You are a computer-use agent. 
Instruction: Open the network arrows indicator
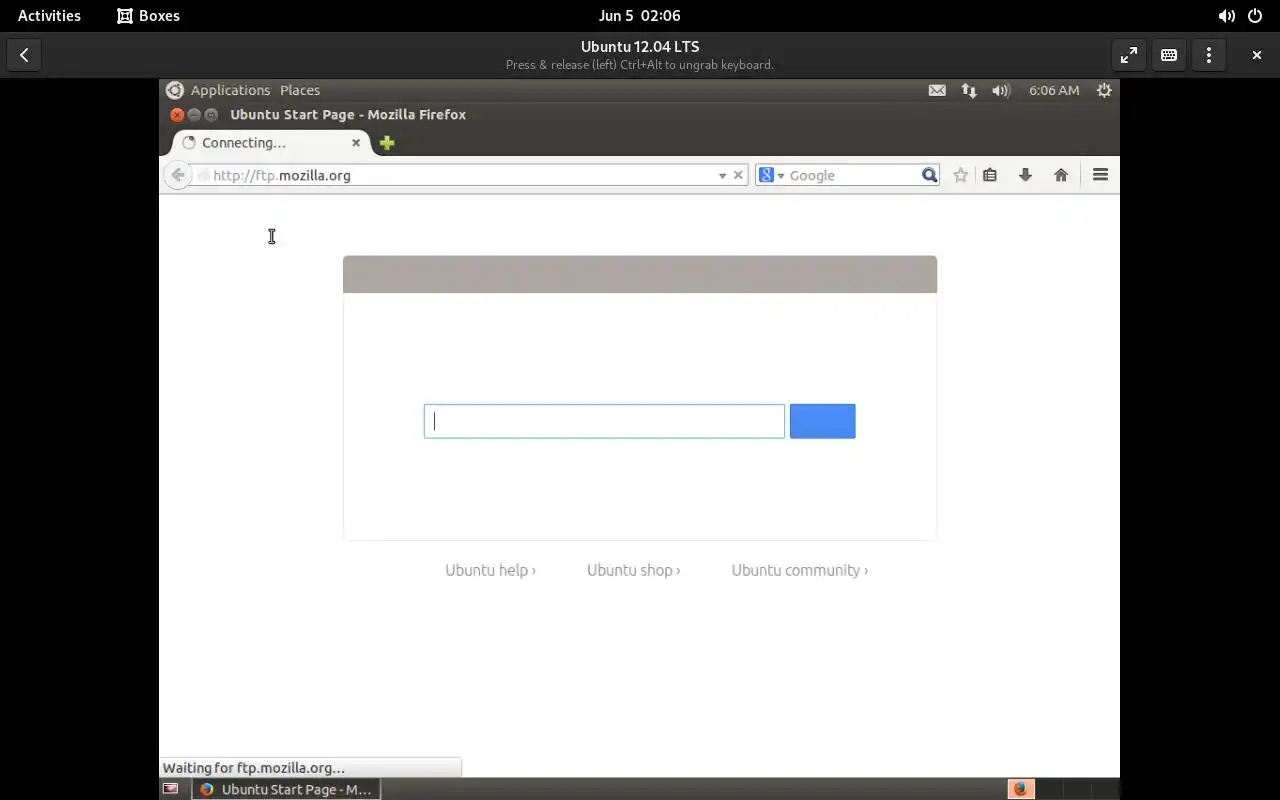[969, 90]
